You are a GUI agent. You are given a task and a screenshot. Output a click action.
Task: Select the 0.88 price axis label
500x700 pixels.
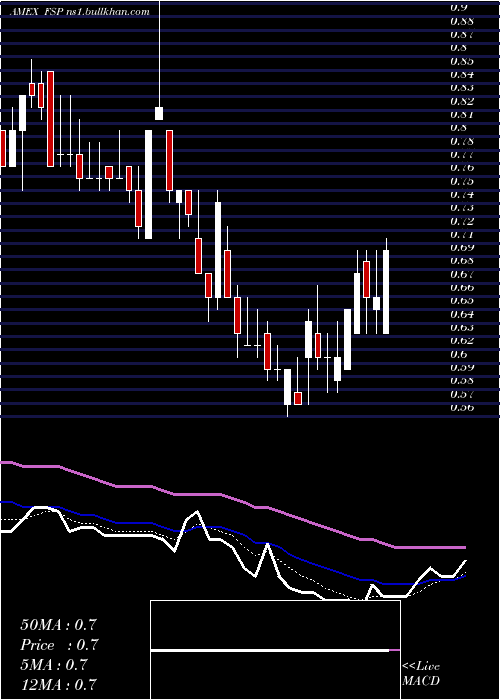click(462, 21)
